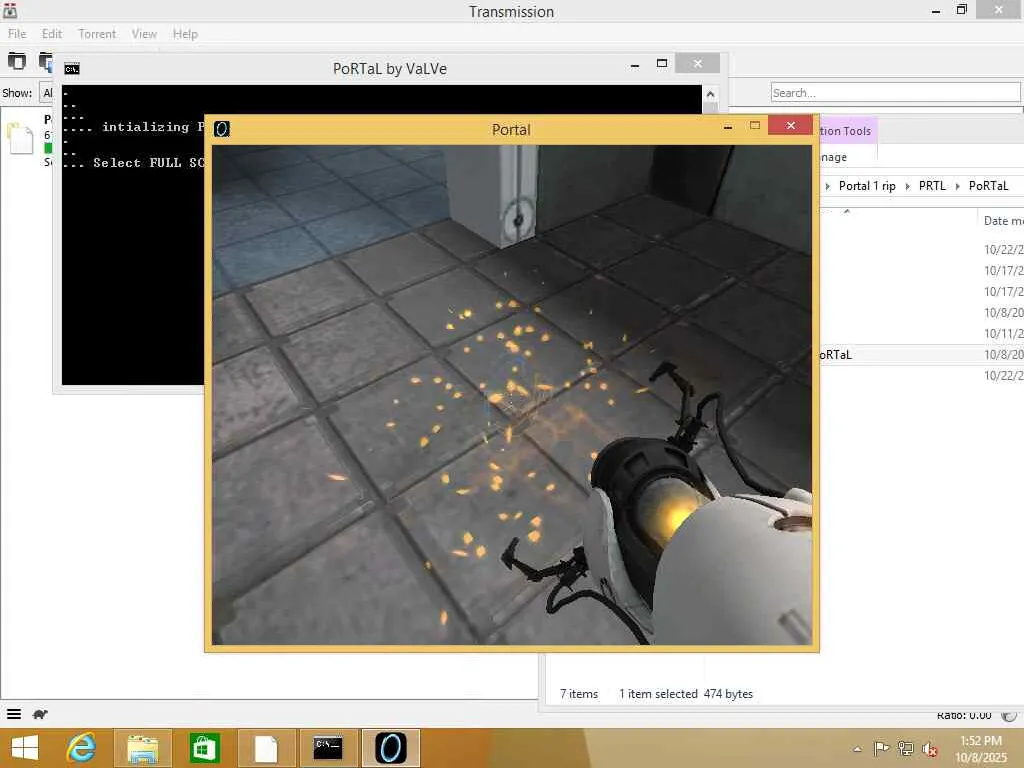Open the Help menu in Transmission
Image resolution: width=1024 pixels, height=768 pixels.
[x=185, y=34]
